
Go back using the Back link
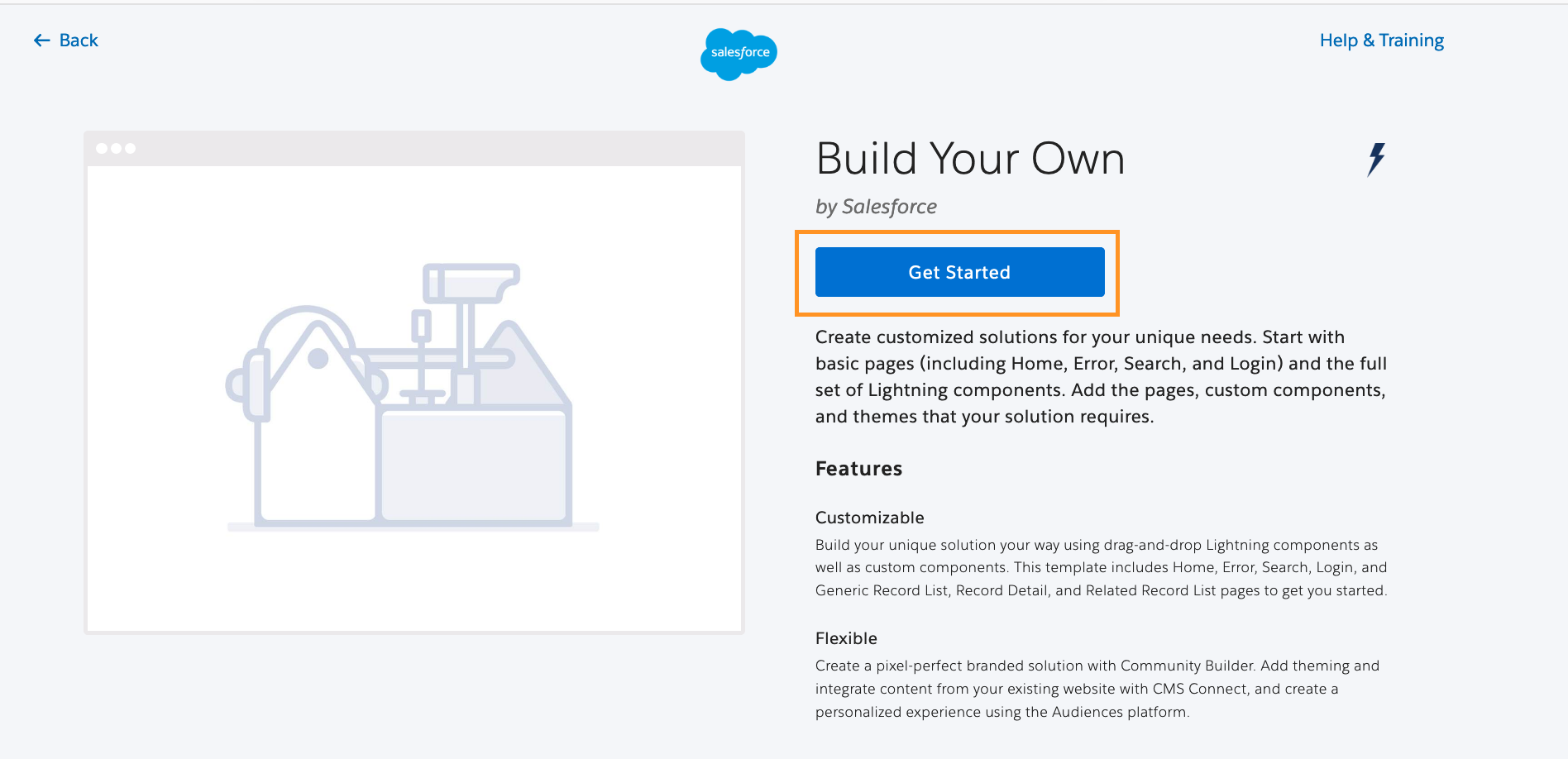(x=66, y=41)
